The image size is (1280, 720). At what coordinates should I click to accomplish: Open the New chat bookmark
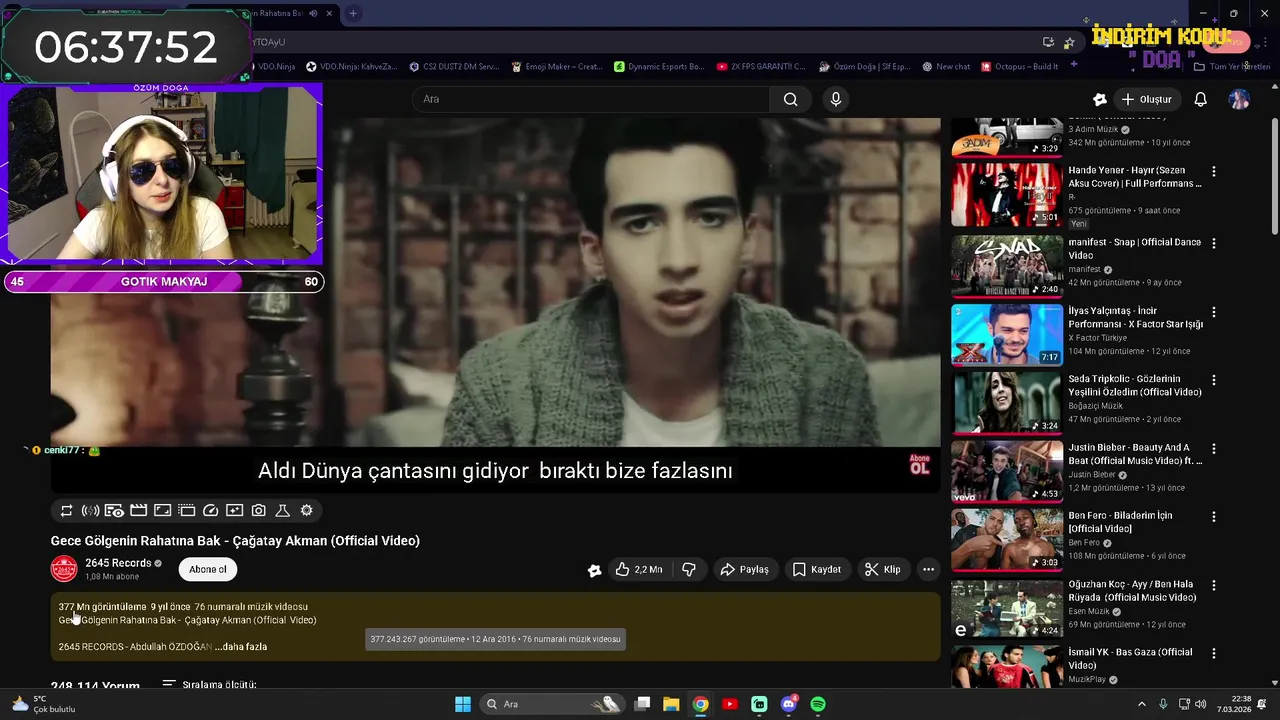coord(946,67)
